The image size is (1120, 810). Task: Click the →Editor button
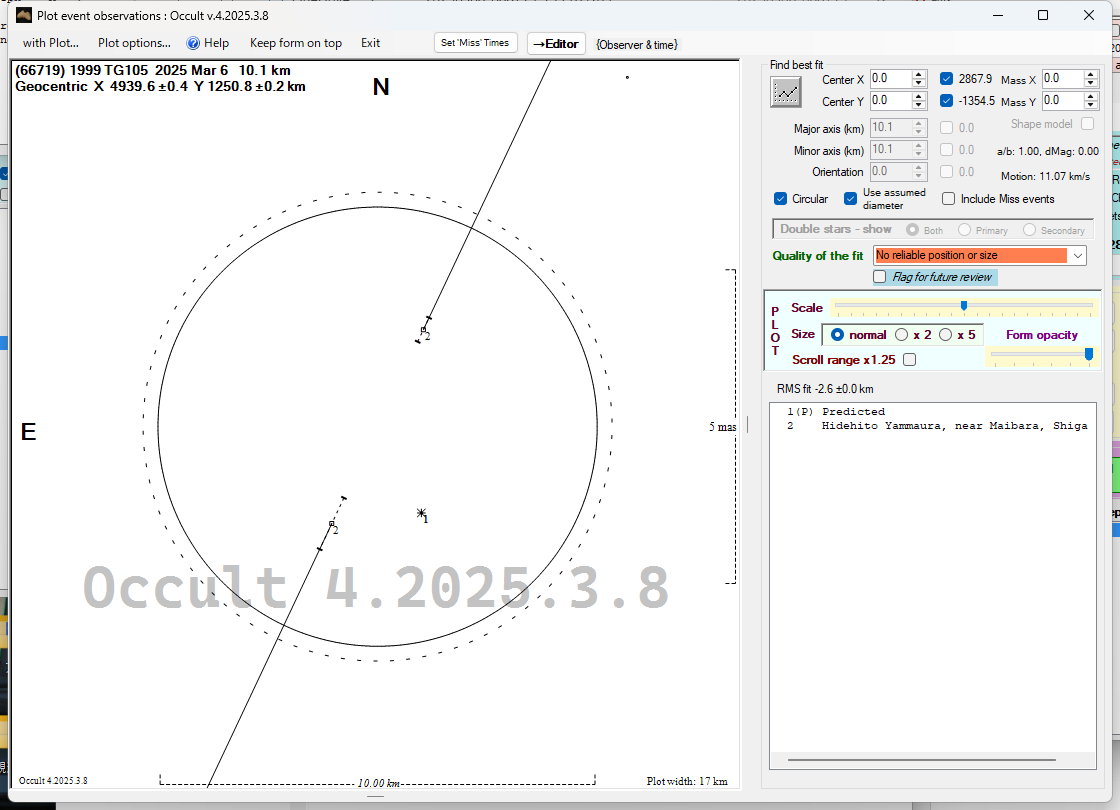point(555,43)
